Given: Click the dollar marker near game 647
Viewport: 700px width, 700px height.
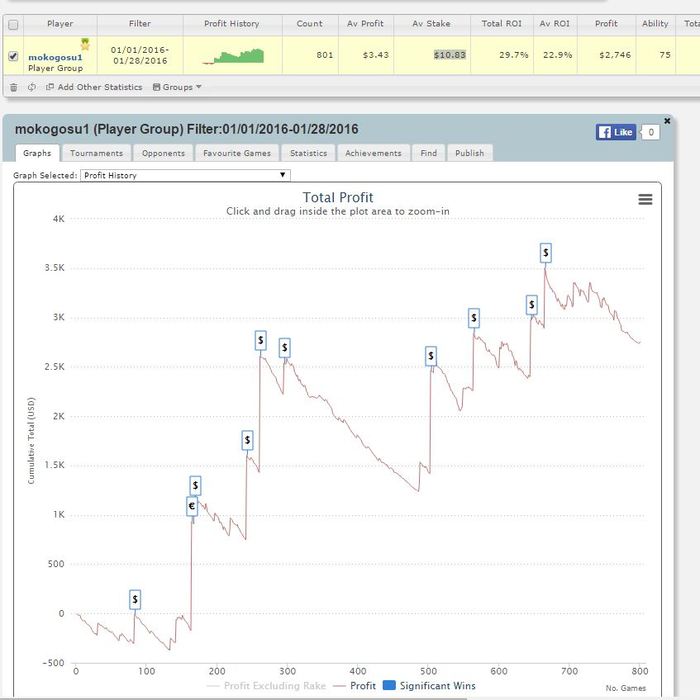Looking at the screenshot, I should pyautogui.click(x=532, y=305).
